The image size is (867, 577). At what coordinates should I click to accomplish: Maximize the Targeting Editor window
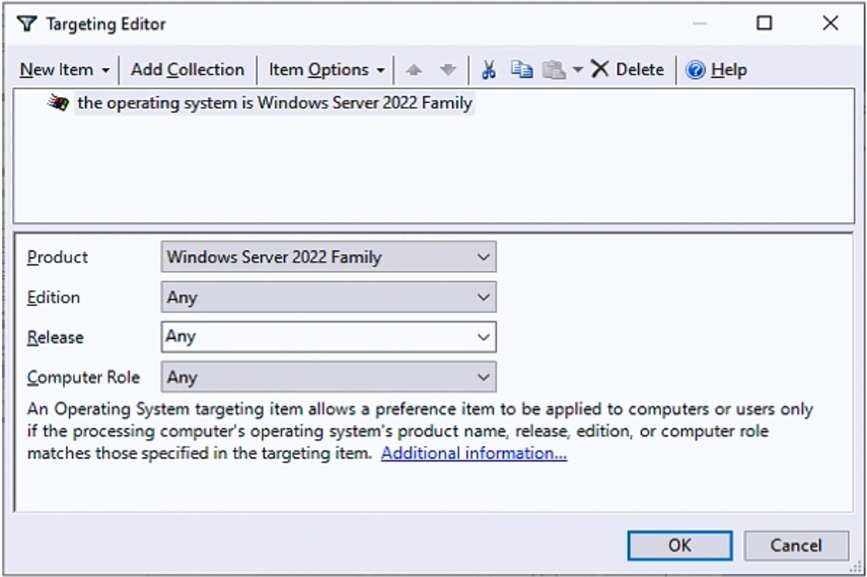pos(764,23)
